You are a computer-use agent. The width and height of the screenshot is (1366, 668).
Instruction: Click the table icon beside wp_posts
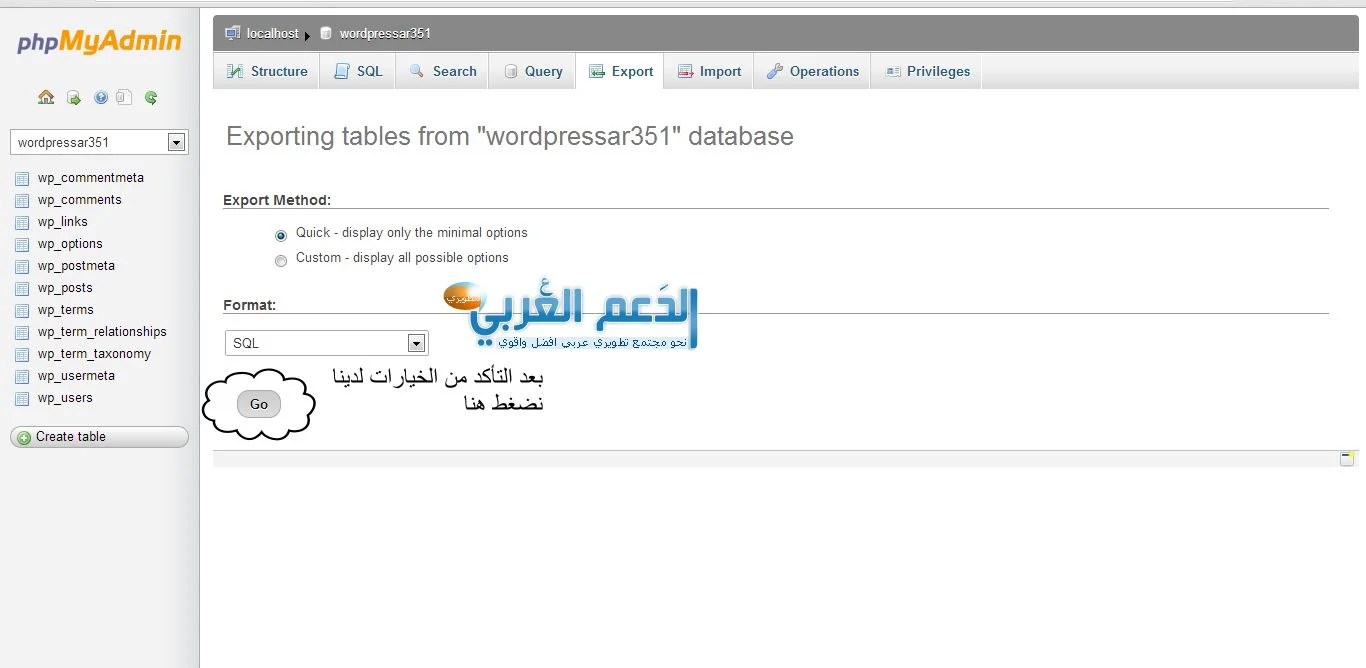point(22,288)
